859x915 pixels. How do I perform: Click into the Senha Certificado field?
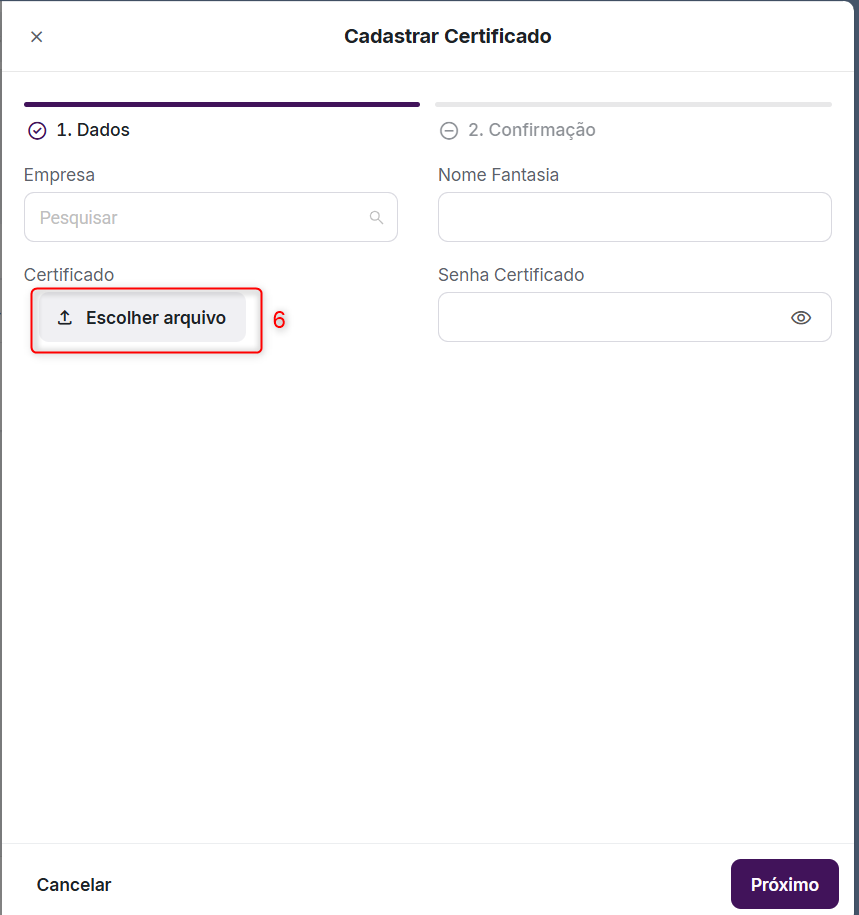pyautogui.click(x=612, y=318)
